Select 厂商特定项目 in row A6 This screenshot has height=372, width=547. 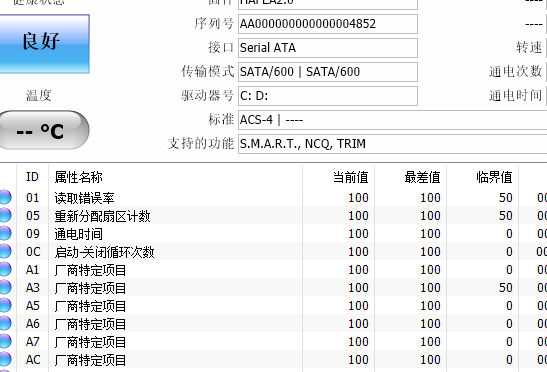(x=90, y=324)
